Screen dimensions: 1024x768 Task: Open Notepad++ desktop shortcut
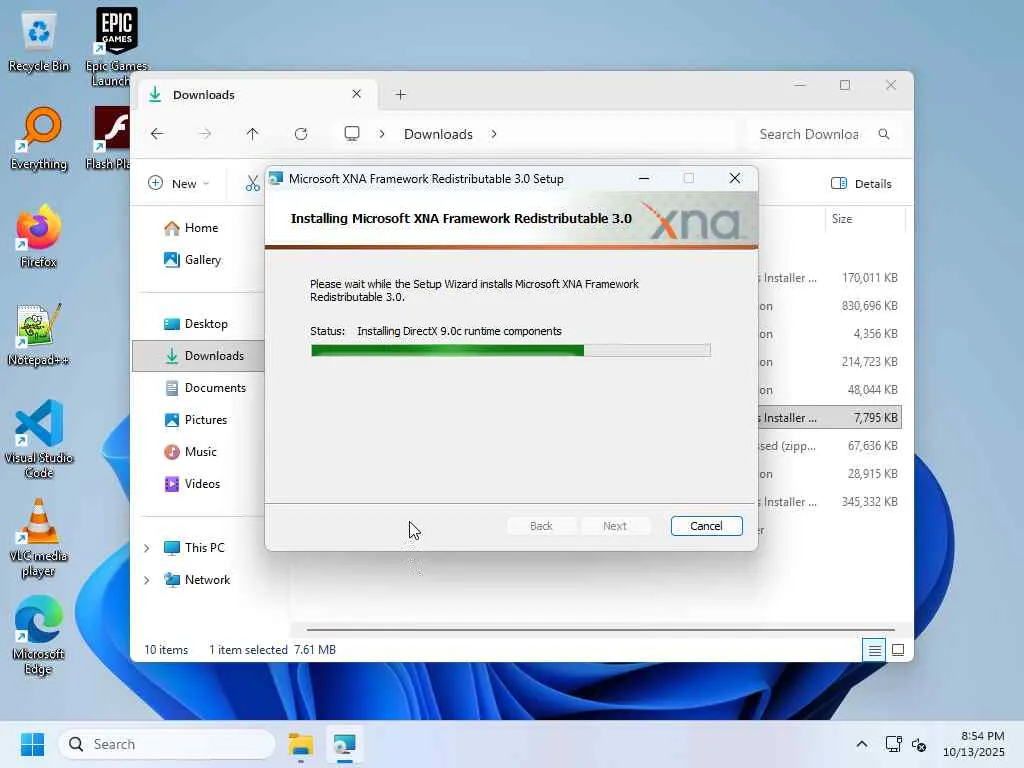[39, 334]
